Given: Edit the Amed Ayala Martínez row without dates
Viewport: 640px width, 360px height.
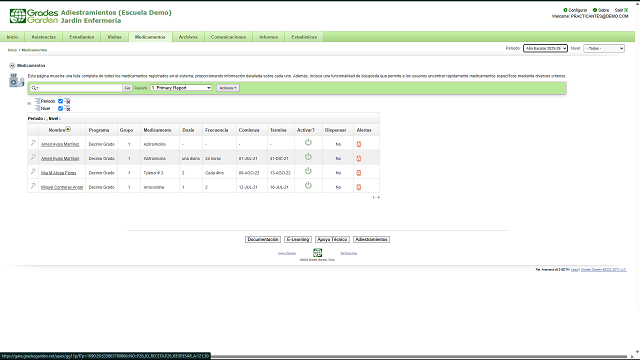Looking at the screenshot, I should pyautogui.click(x=33, y=143).
